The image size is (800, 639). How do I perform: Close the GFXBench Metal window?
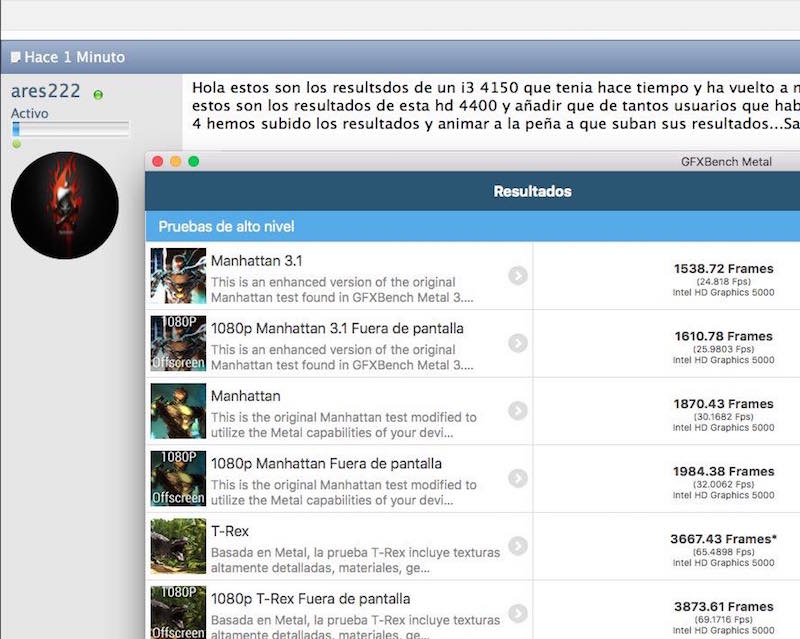pos(158,162)
